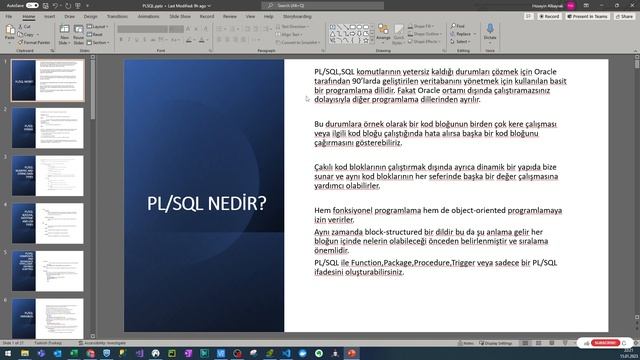Image resolution: width=640 pixels, height=360 pixels.
Task: Select slide 4 thumbnail
Action: tap(48, 223)
